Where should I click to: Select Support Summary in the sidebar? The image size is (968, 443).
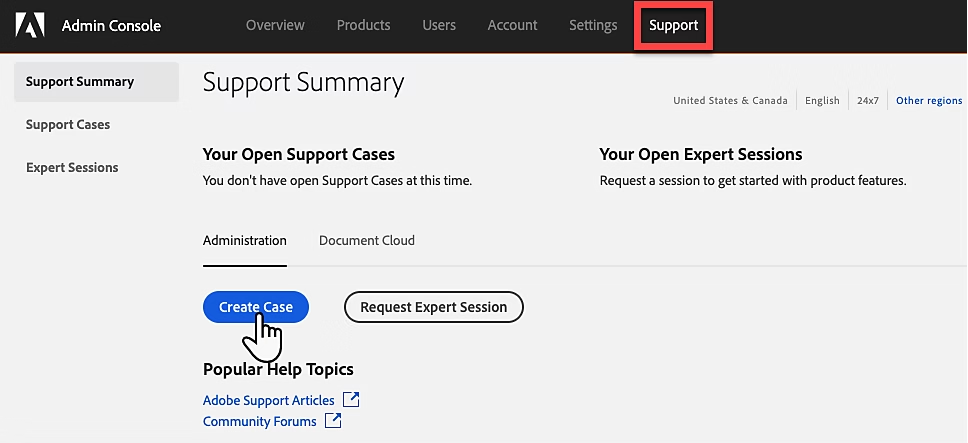coord(96,81)
